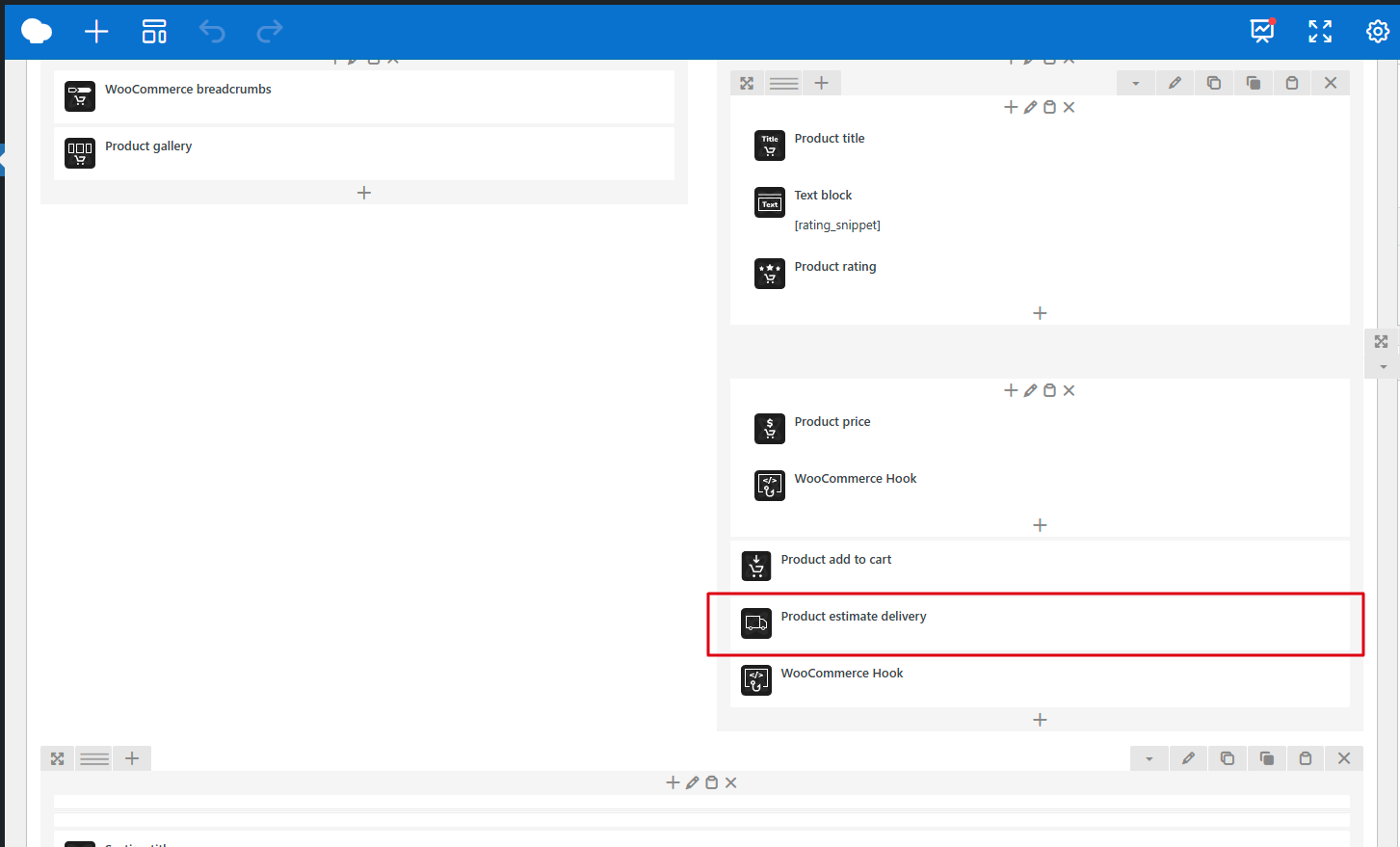
Task: Append element below Product rating
Action: [x=1040, y=313]
